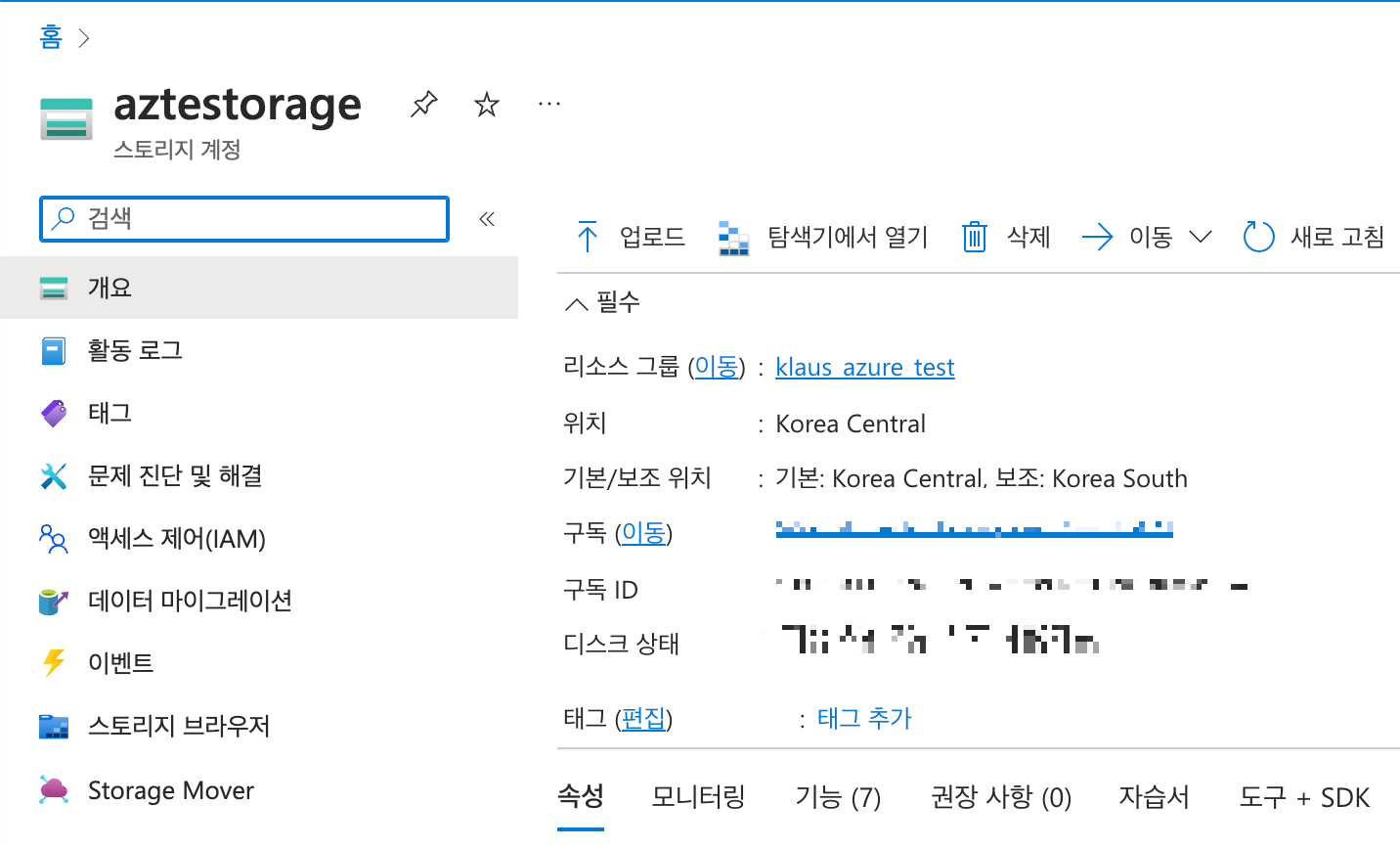Click the right arrow 이동 icon
Image resolution: width=1400 pixels, height=849 pixels.
(1098, 237)
